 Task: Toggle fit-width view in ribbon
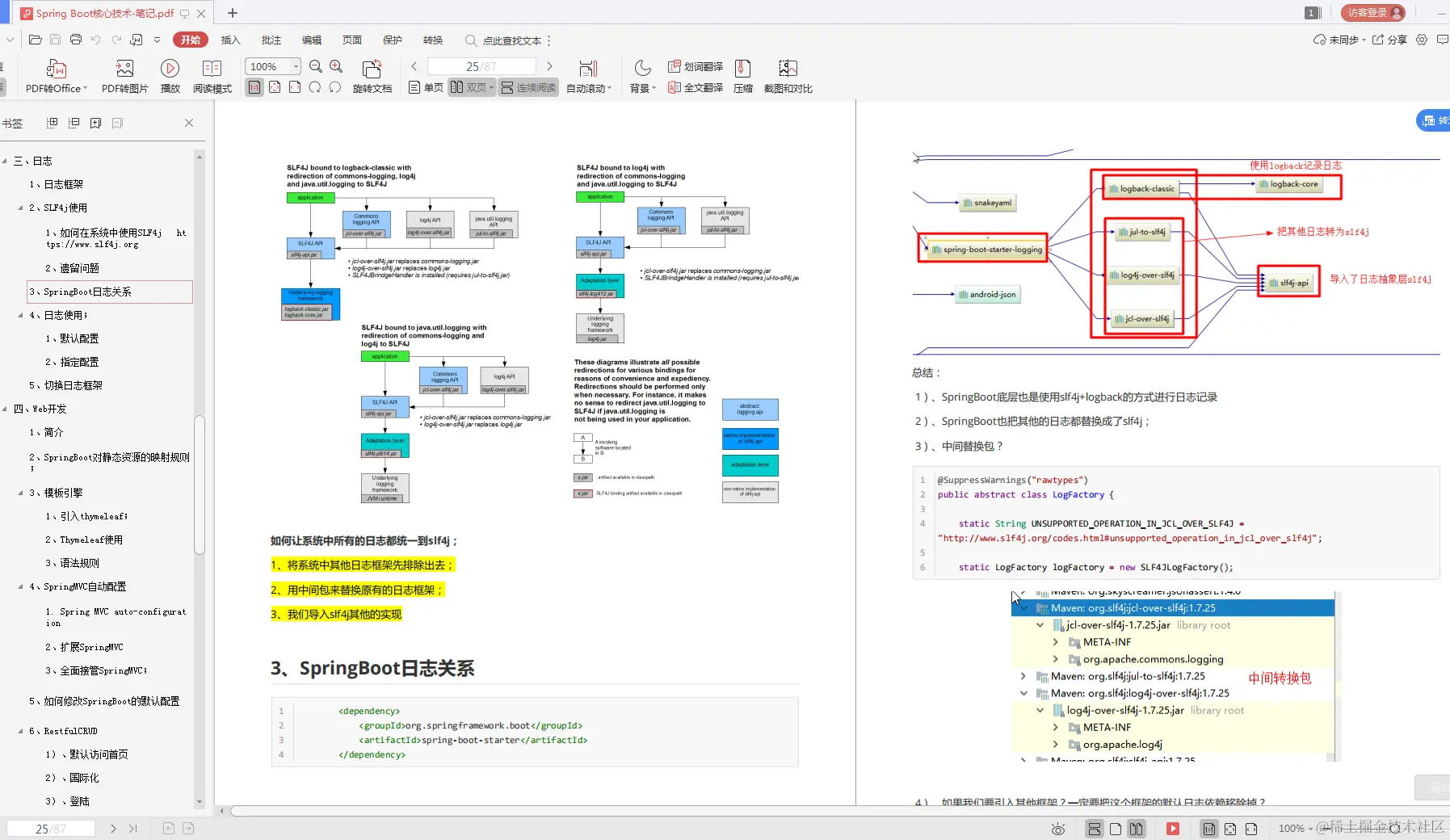tap(295, 87)
